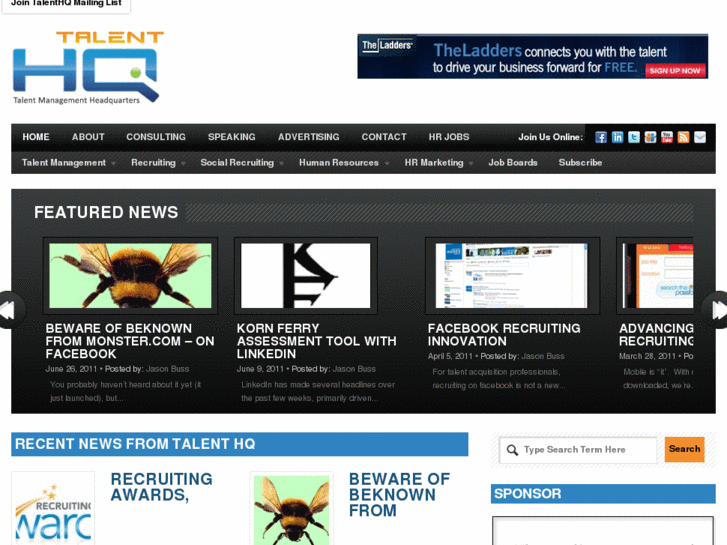This screenshot has width=727, height=545.
Task: Click Recent News From Talent HQ heading
Action: [x=135, y=444]
